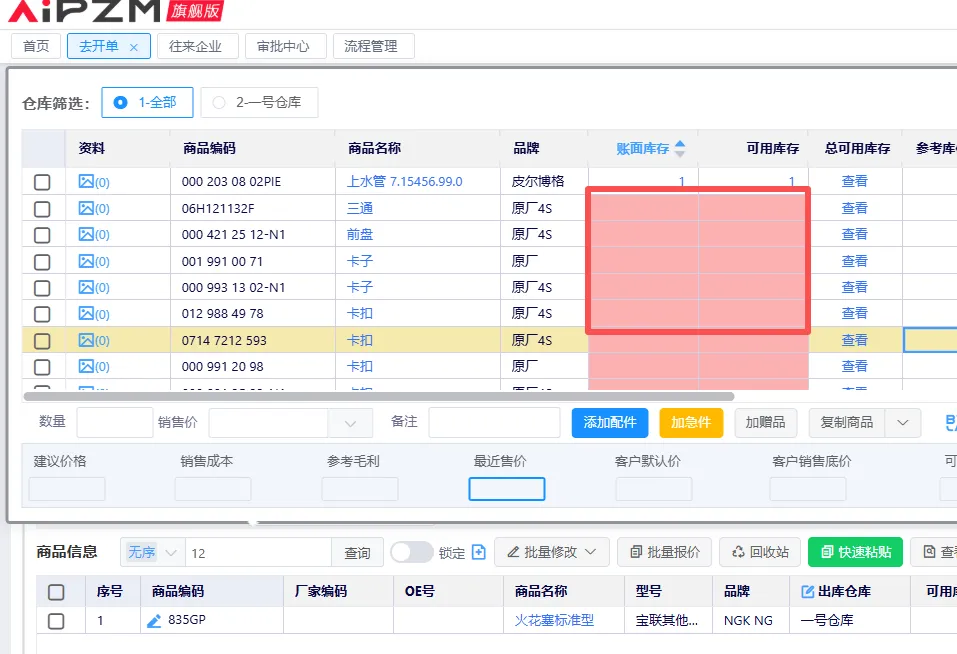Open the 无序 sort dropdown

pyautogui.click(x=151, y=552)
